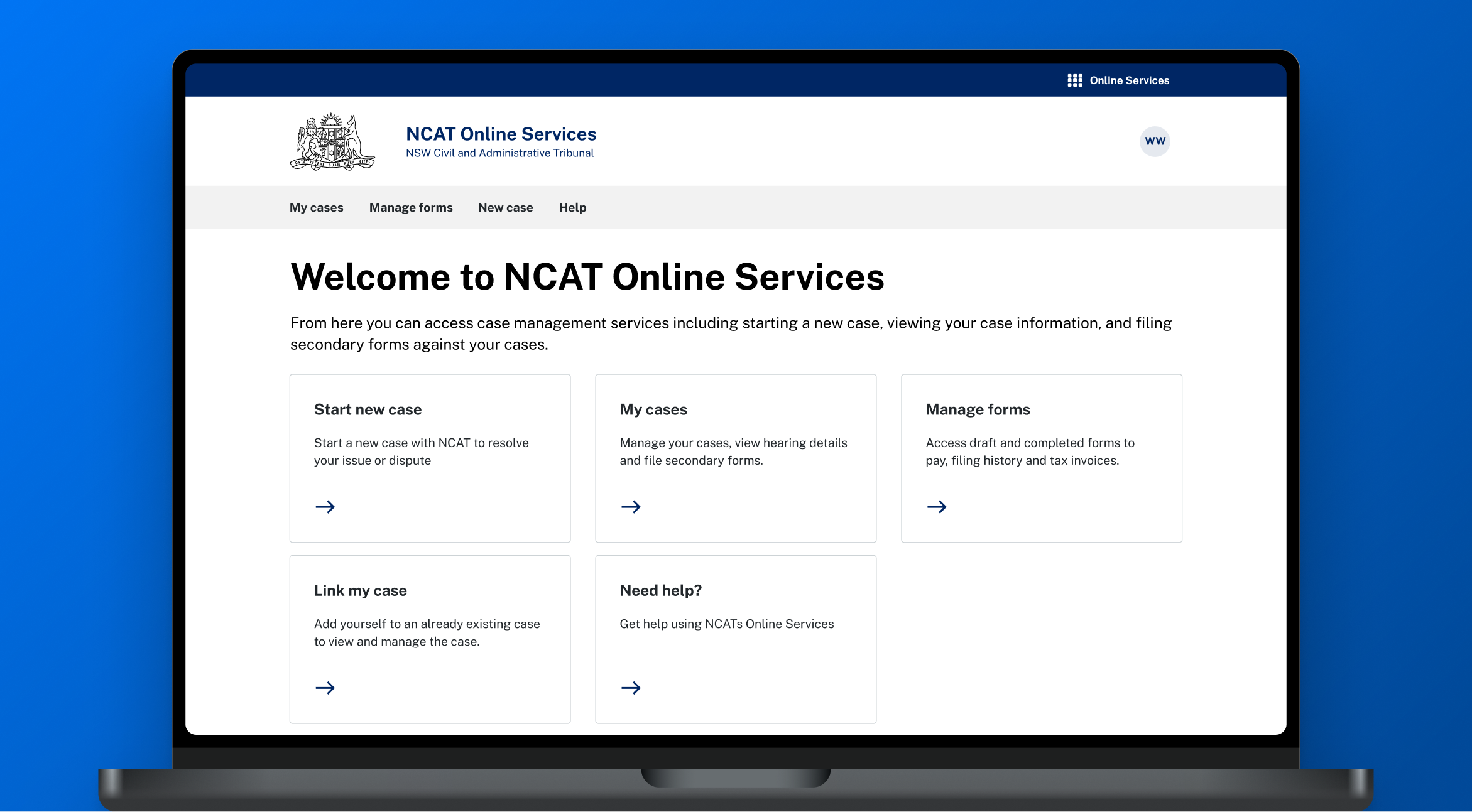Click the Start new case card heading
Image resolution: width=1472 pixels, height=812 pixels.
[368, 409]
